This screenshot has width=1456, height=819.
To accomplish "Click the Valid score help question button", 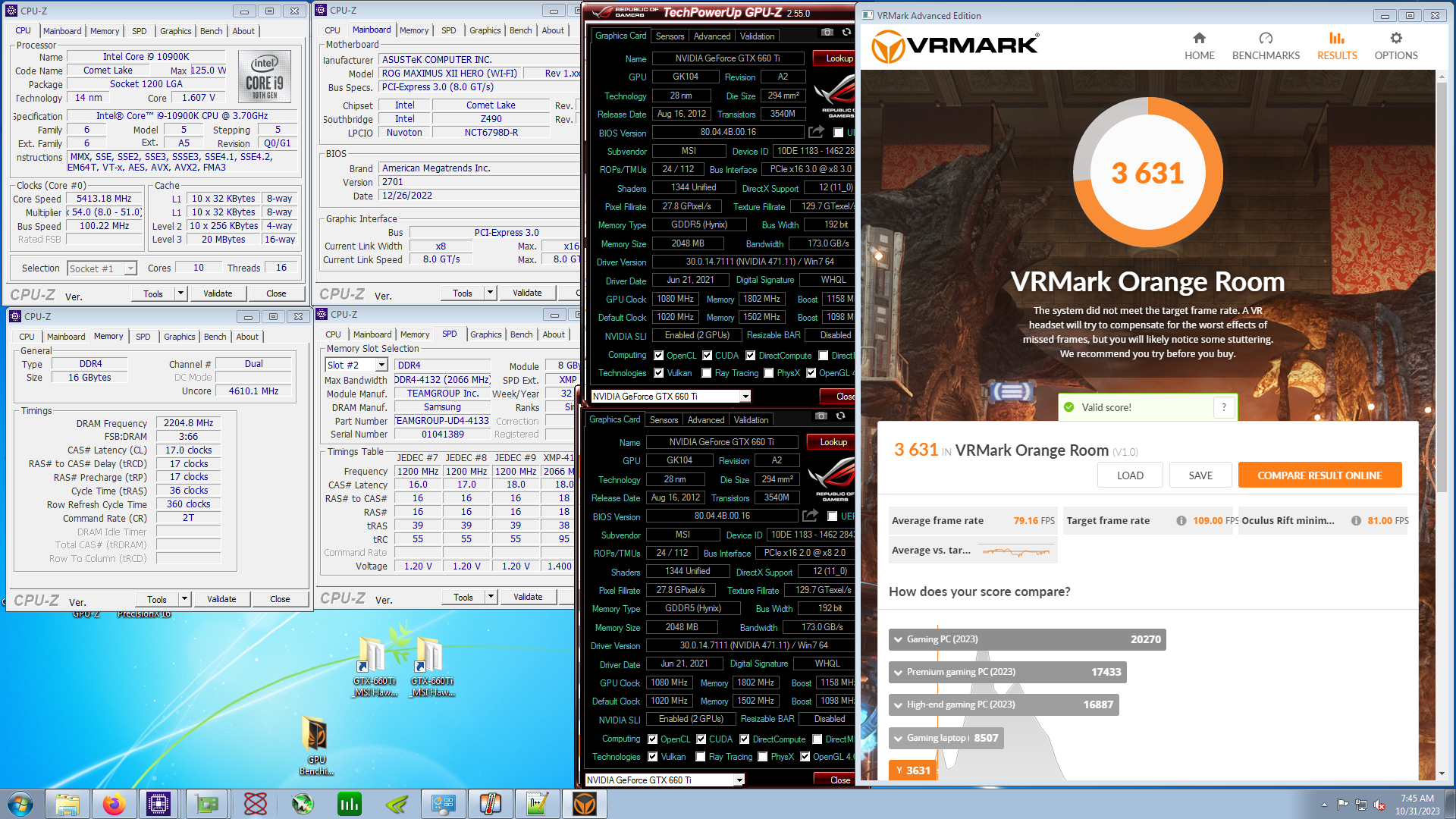I will pyautogui.click(x=1223, y=407).
